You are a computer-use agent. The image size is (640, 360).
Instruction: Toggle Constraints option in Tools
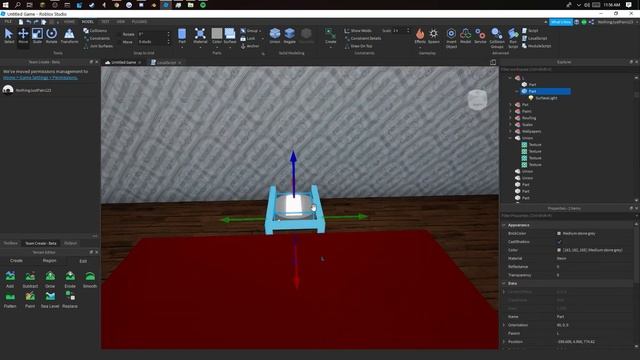point(97,38)
